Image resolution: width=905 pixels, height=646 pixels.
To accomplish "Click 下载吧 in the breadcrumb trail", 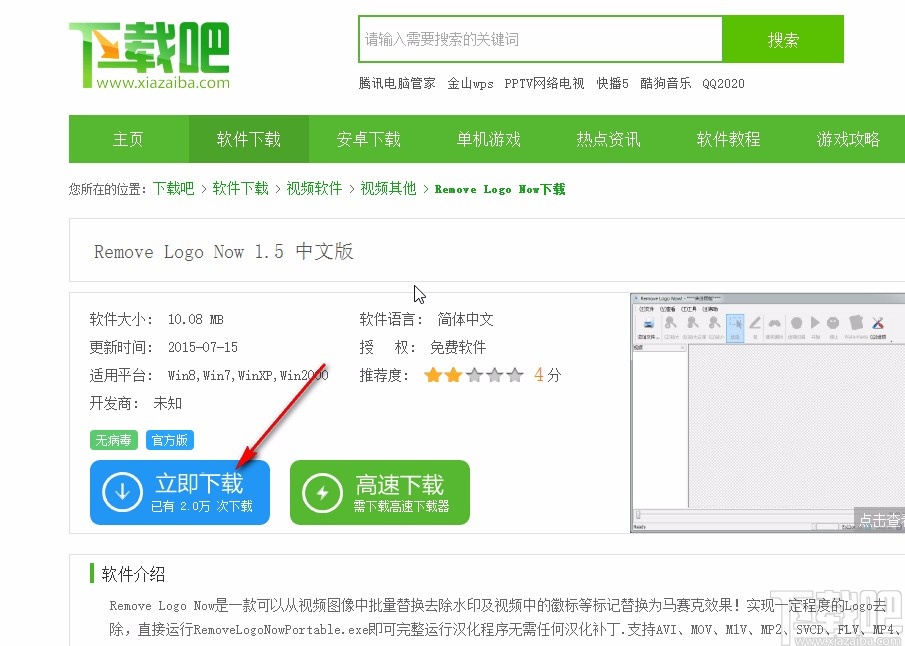I will tap(174, 189).
